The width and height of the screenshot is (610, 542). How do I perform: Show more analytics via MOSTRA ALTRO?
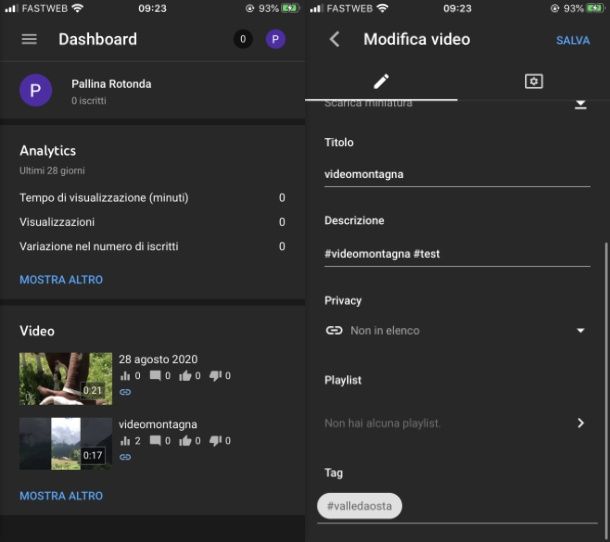point(61,280)
